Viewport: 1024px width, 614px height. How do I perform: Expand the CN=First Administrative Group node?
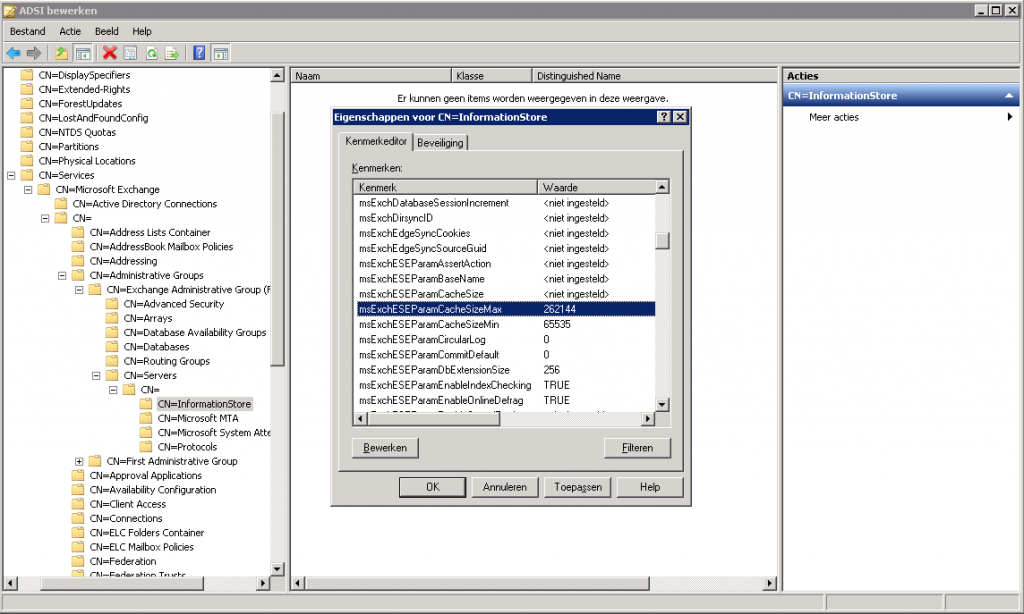[79, 461]
